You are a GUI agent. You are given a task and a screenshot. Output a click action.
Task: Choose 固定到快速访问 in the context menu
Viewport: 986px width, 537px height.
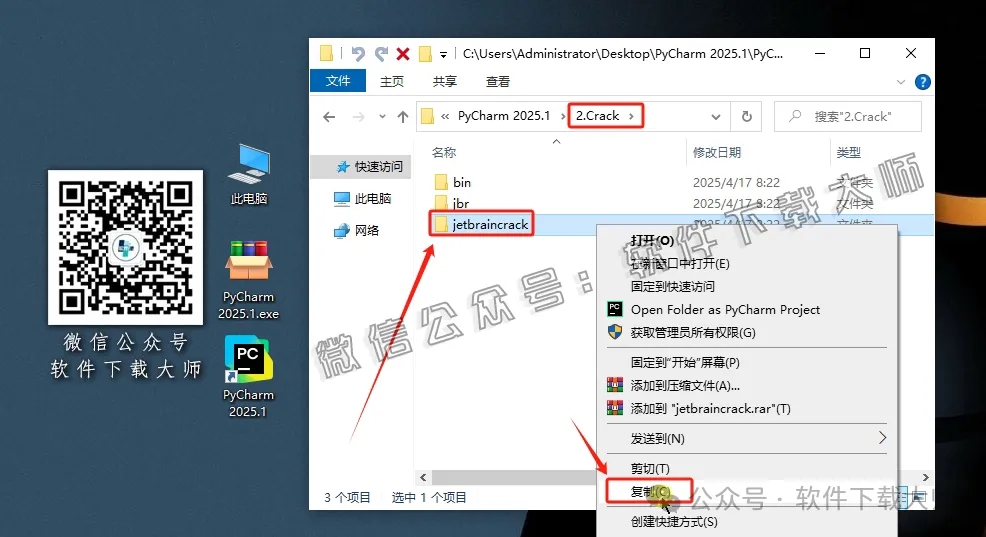672,287
